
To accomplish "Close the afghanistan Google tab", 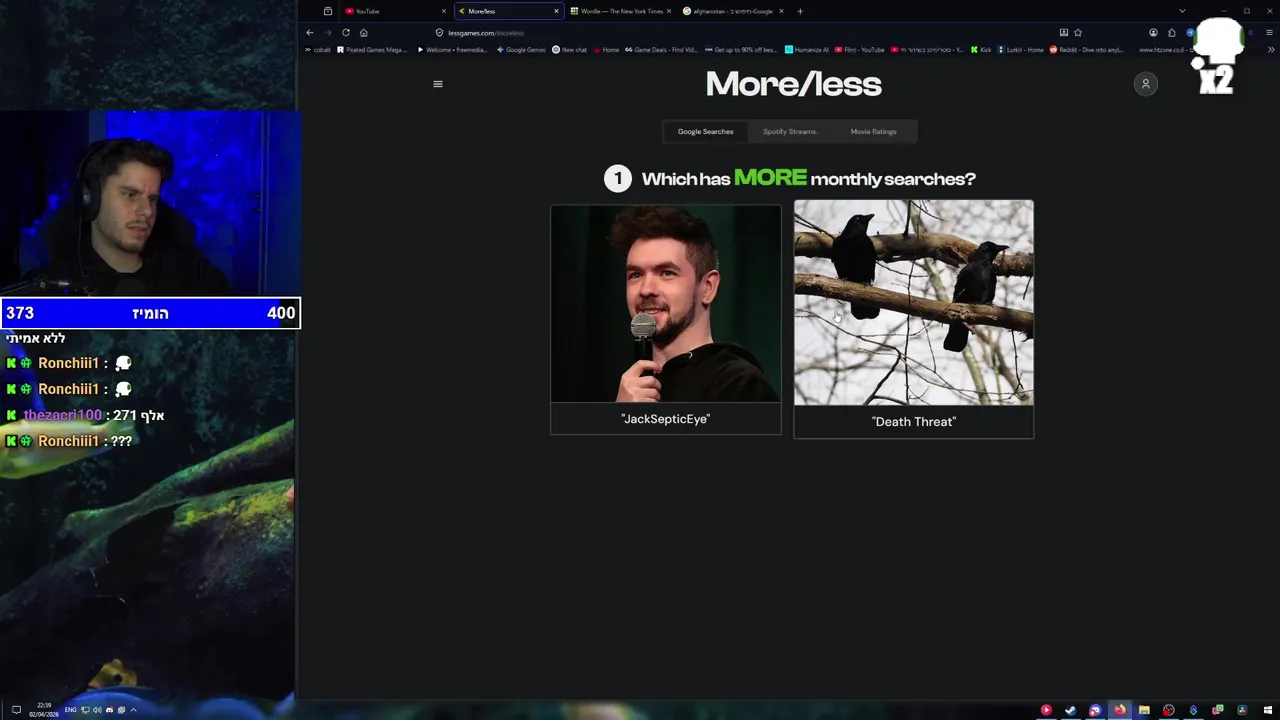I will tap(781, 11).
